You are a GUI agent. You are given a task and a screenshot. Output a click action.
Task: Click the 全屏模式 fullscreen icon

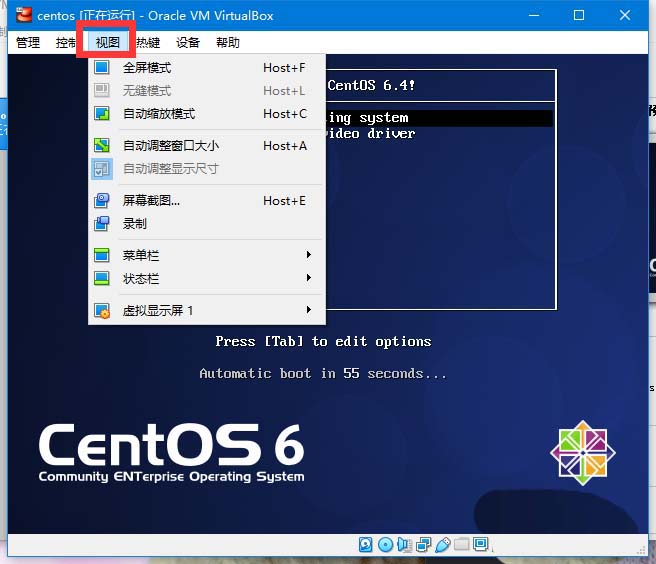(x=102, y=67)
